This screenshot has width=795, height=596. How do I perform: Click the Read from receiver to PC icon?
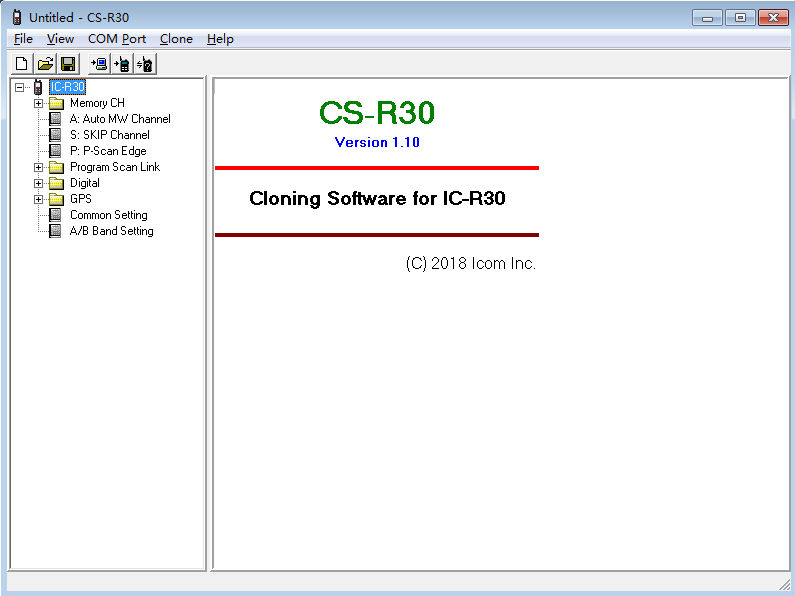tap(99, 64)
